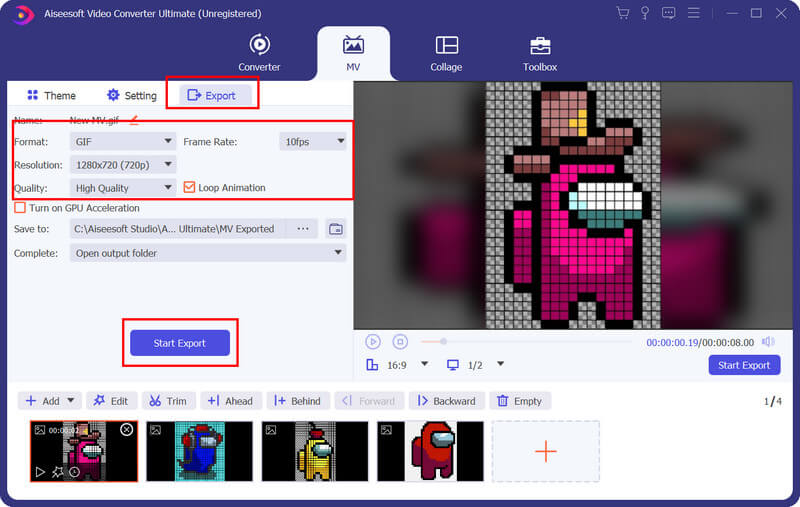This screenshot has width=800, height=507.
Task: Open the output folder icon
Action: coord(336,229)
